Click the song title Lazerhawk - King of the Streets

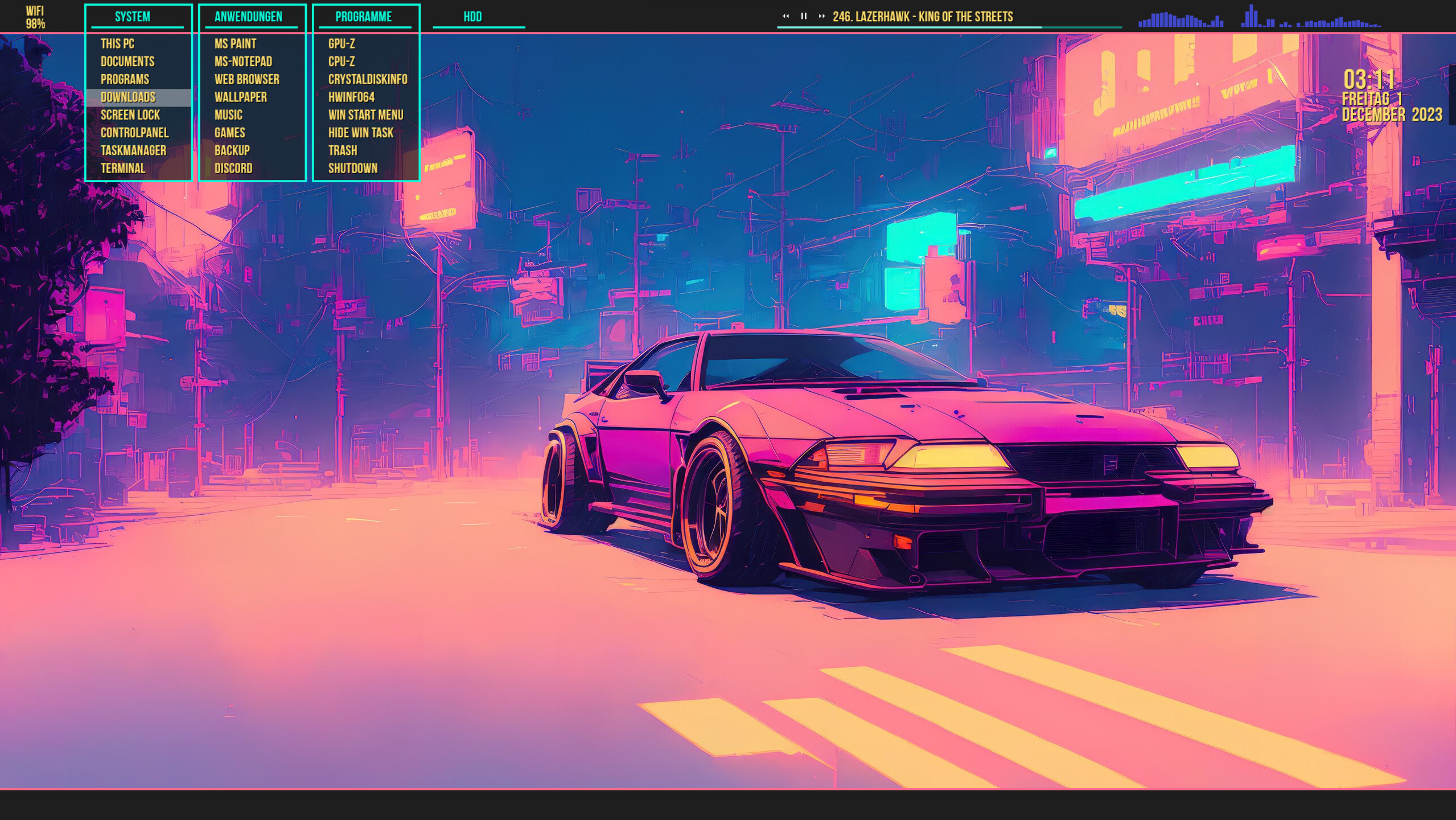point(923,17)
